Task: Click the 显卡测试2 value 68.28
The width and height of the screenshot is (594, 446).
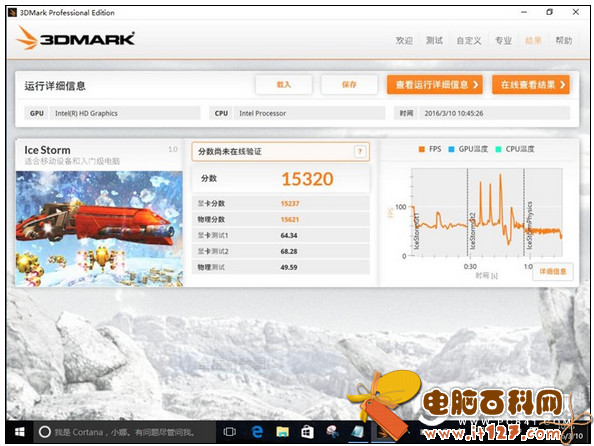Action: pos(289,251)
